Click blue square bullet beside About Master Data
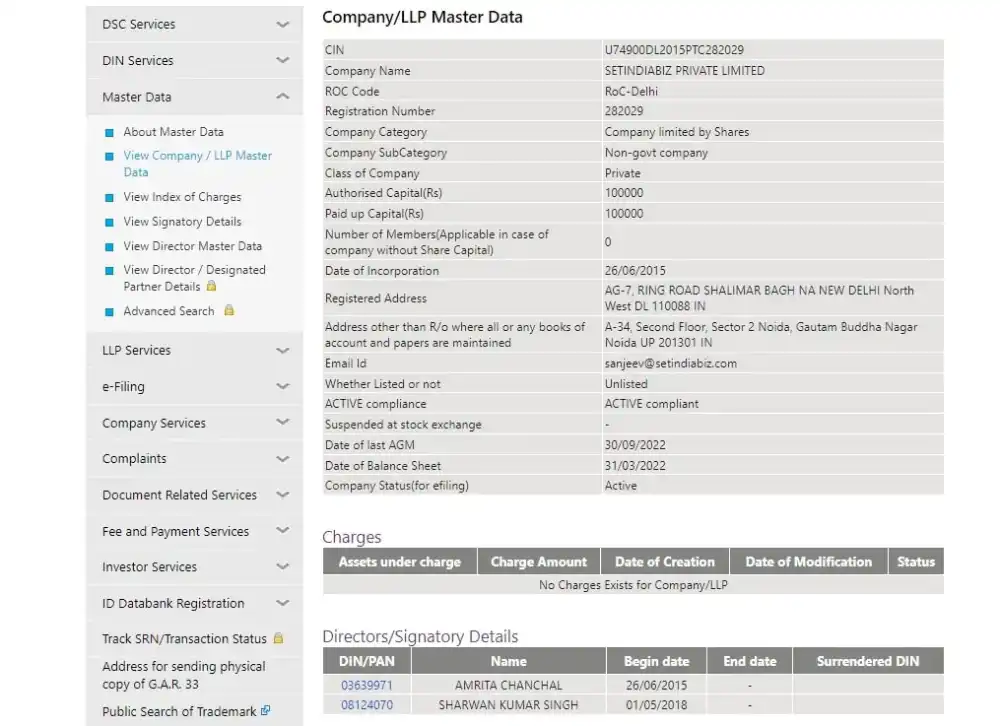This screenshot has height=726, width=1000. click(110, 132)
